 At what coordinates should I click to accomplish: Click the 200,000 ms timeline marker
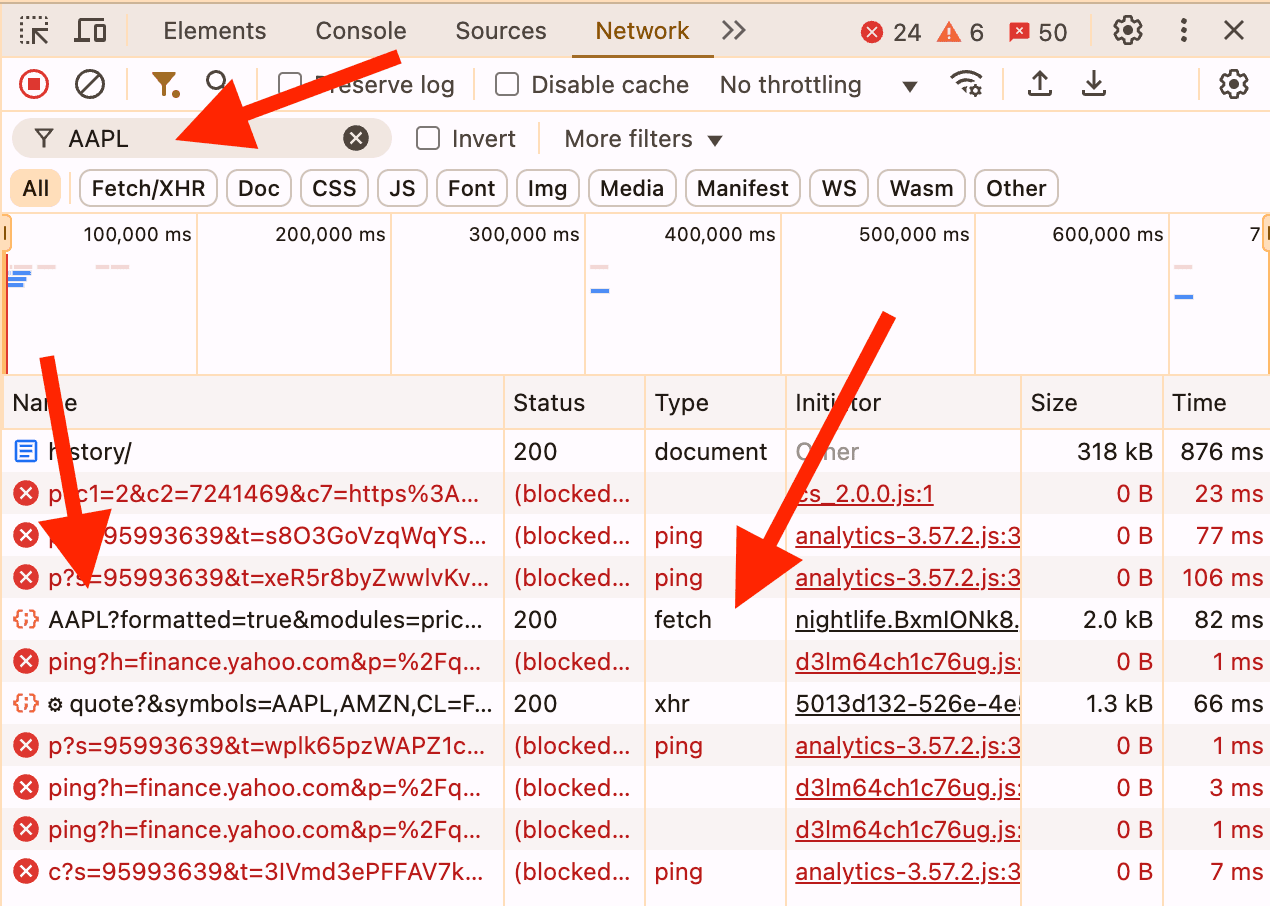(330, 235)
